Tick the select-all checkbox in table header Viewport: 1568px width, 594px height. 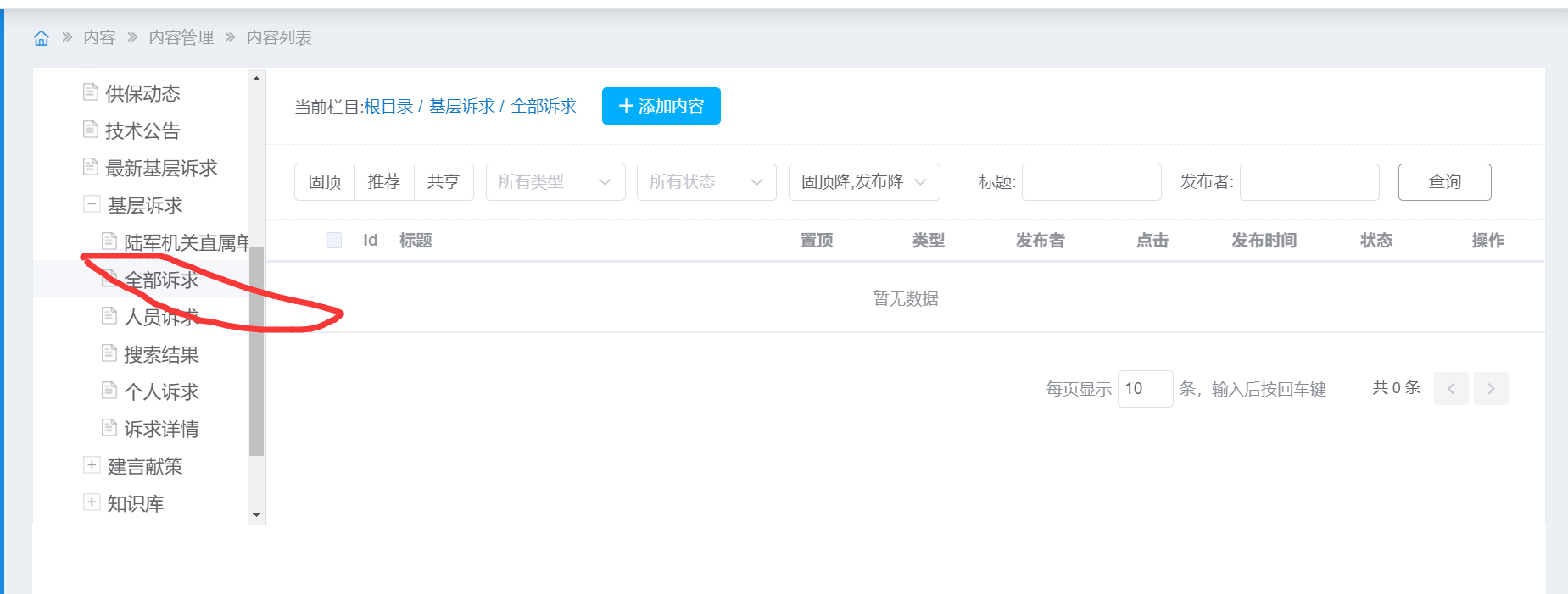333,241
